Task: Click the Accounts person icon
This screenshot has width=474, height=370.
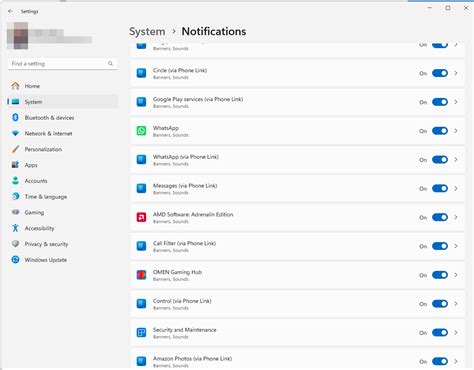Action: (x=15, y=181)
